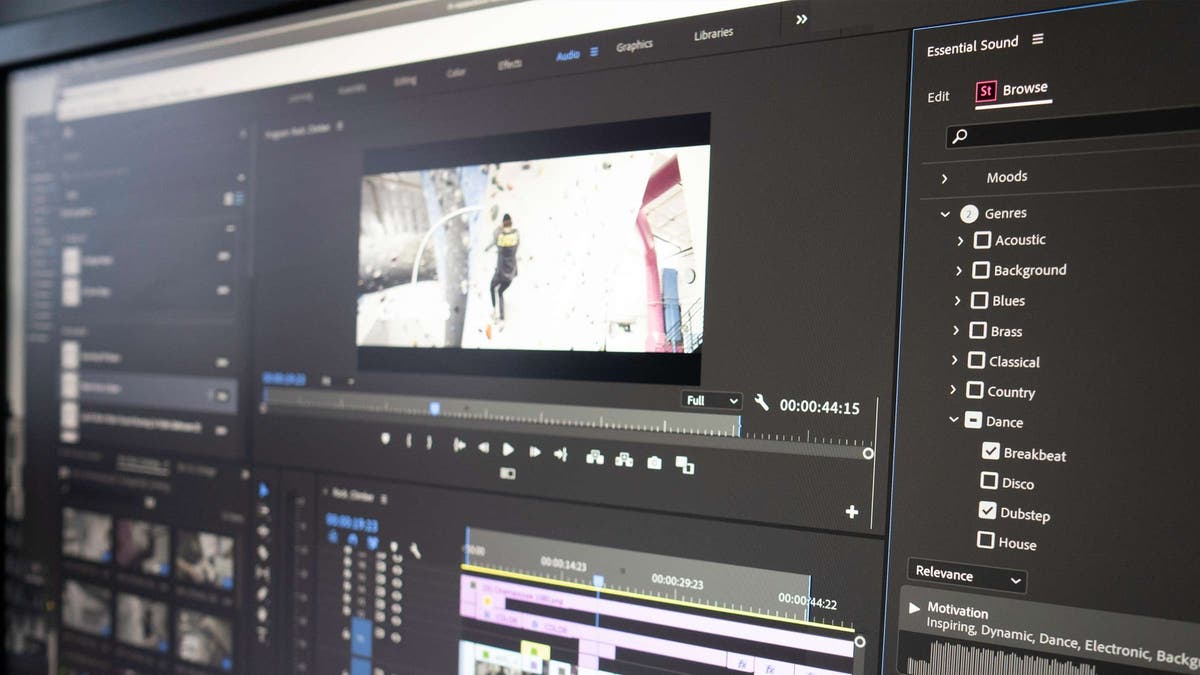Click the Edit label in Essential Sound

click(937, 96)
